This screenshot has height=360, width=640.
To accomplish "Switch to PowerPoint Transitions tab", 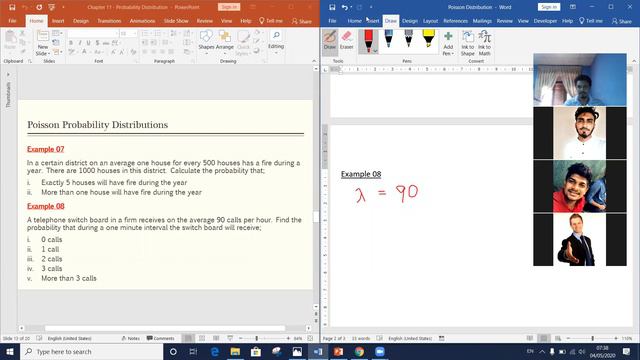I will [x=109, y=21].
